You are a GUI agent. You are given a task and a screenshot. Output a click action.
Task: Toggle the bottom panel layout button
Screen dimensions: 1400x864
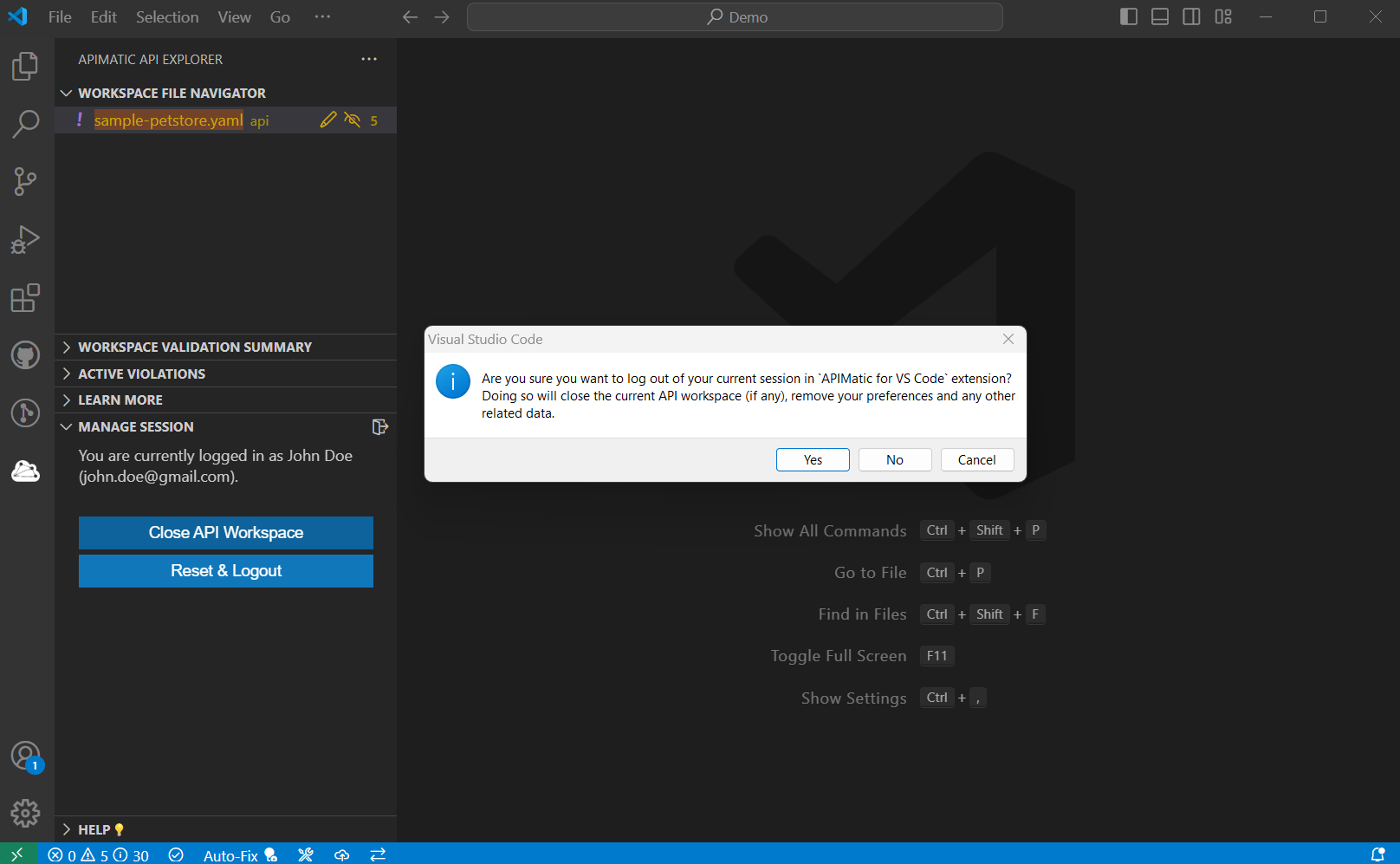point(1160,16)
